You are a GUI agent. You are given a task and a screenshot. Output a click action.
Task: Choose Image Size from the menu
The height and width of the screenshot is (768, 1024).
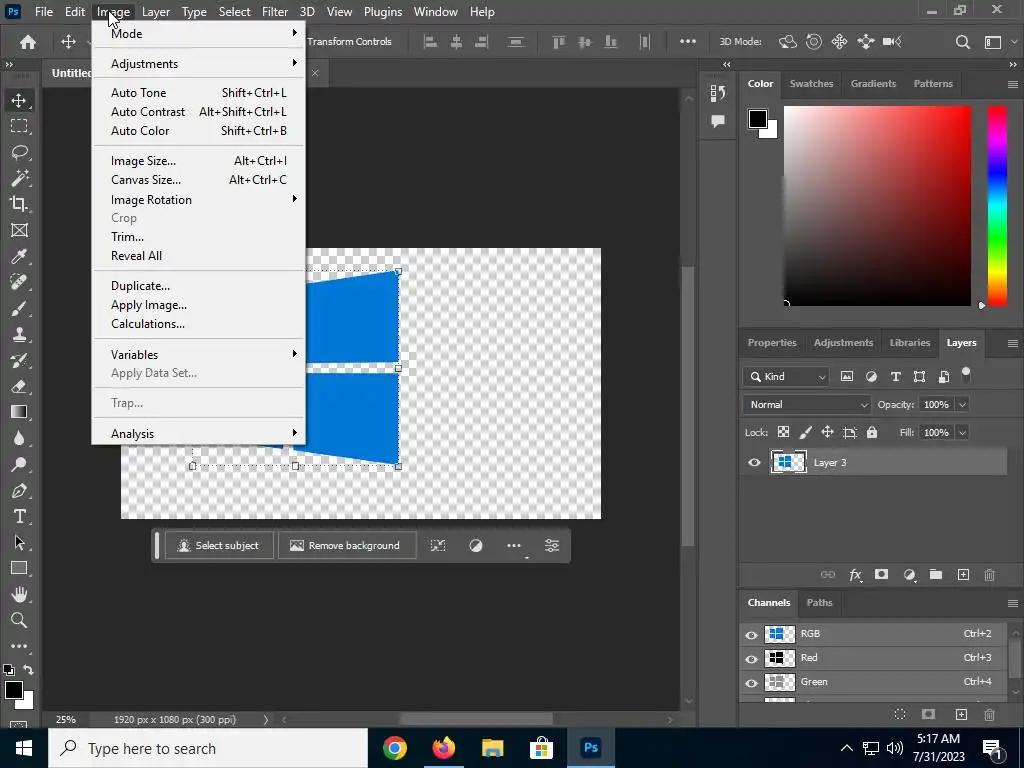pos(199,161)
